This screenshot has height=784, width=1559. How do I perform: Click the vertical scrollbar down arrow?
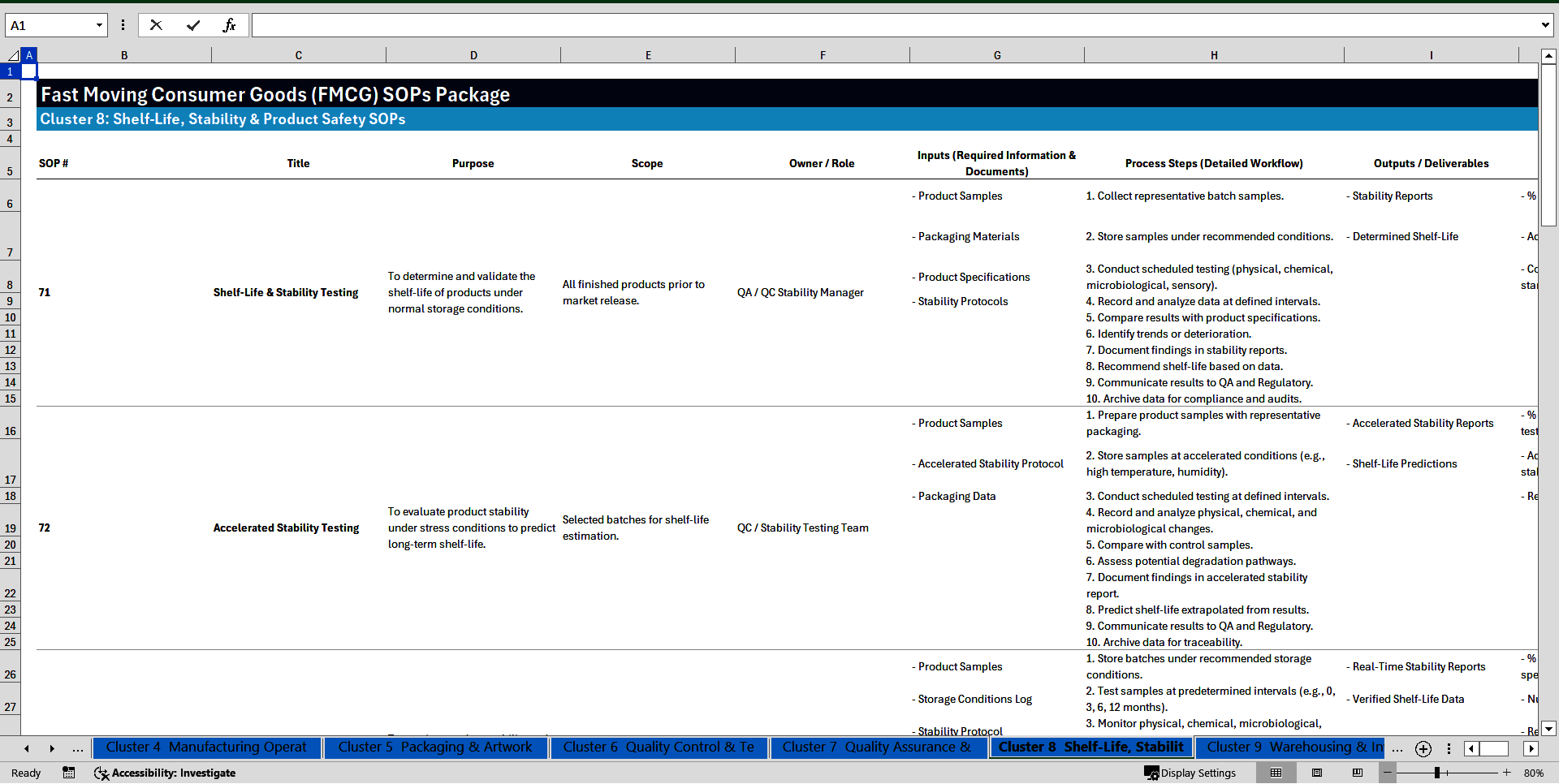click(x=1549, y=728)
